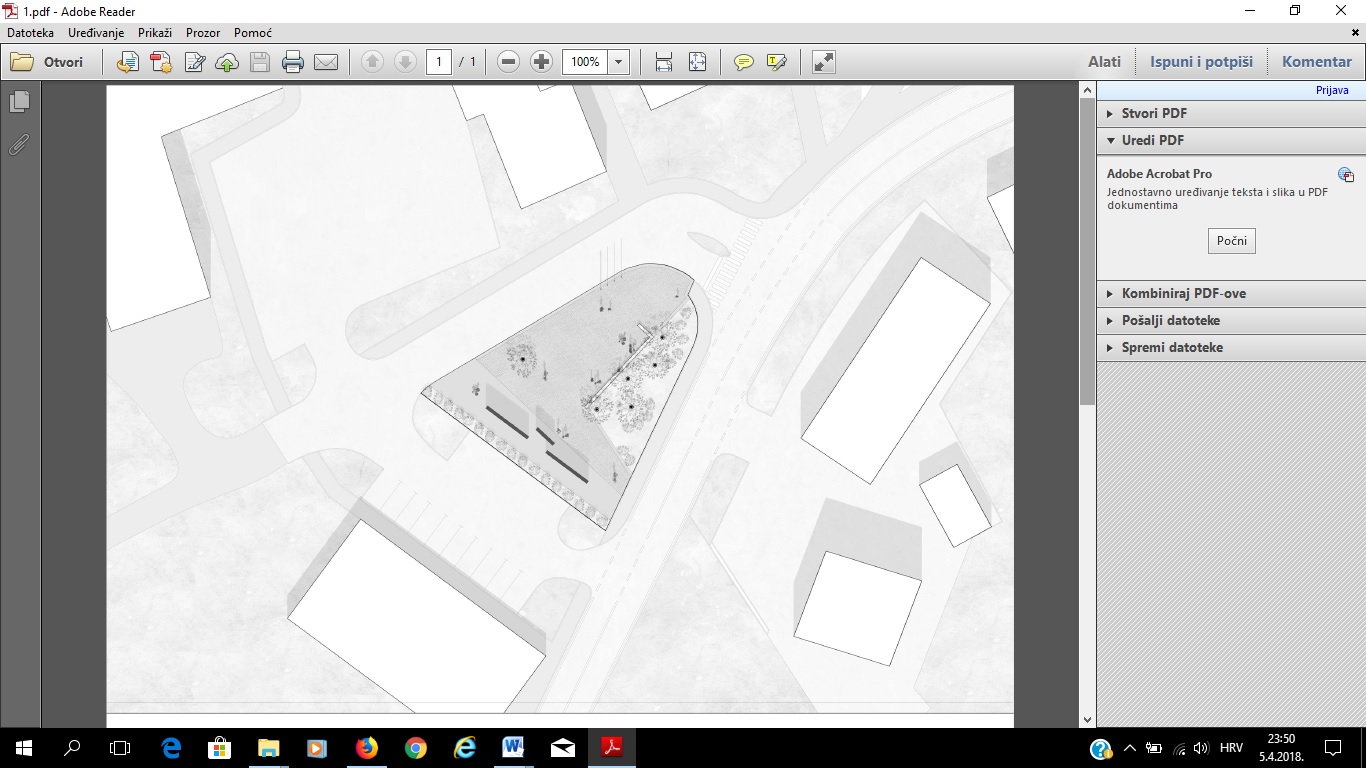Image resolution: width=1366 pixels, height=768 pixels.
Task: Open Firefox from the taskbar
Action: coord(367,747)
